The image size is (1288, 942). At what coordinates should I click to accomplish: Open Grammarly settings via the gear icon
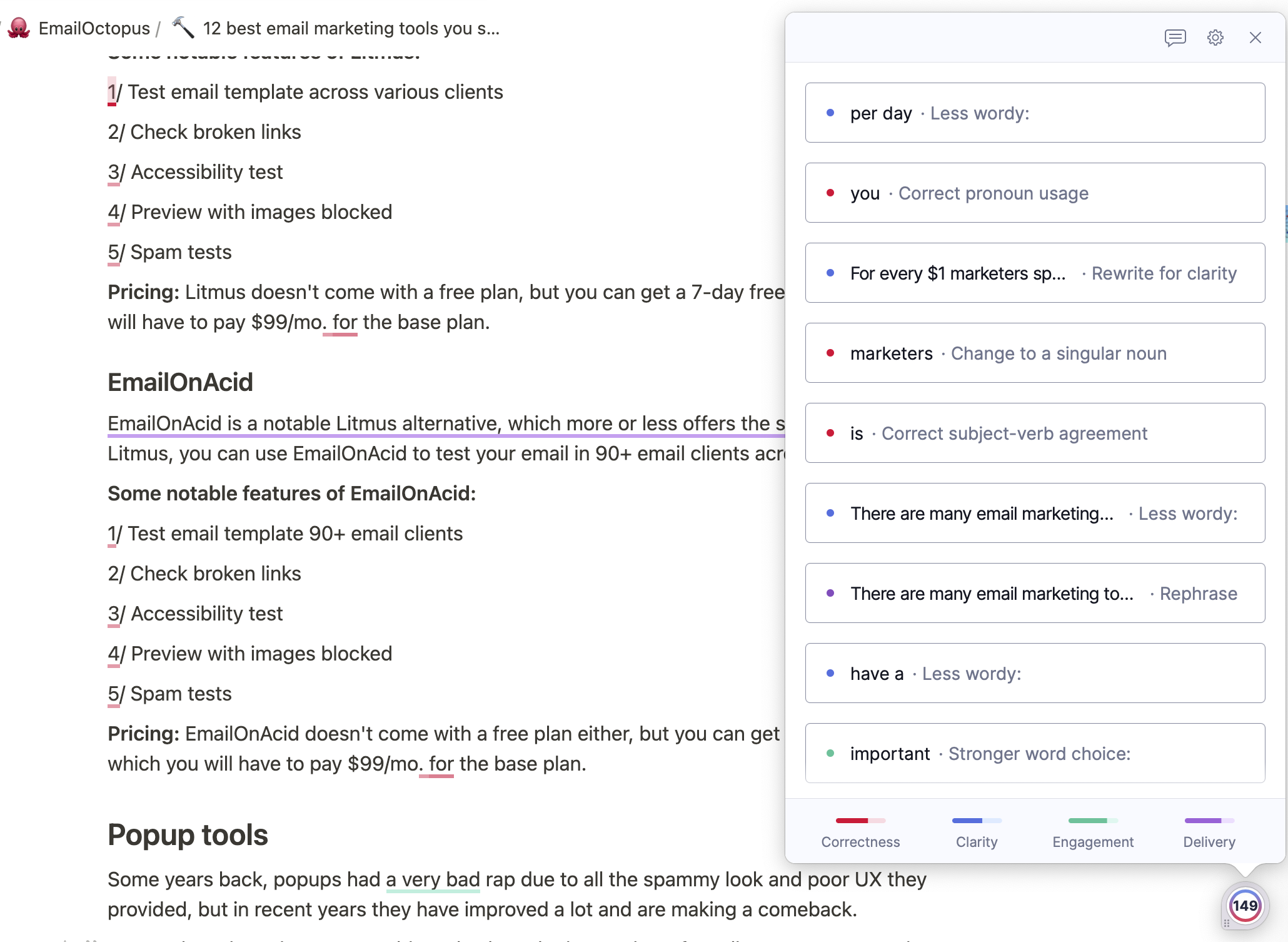coord(1215,38)
